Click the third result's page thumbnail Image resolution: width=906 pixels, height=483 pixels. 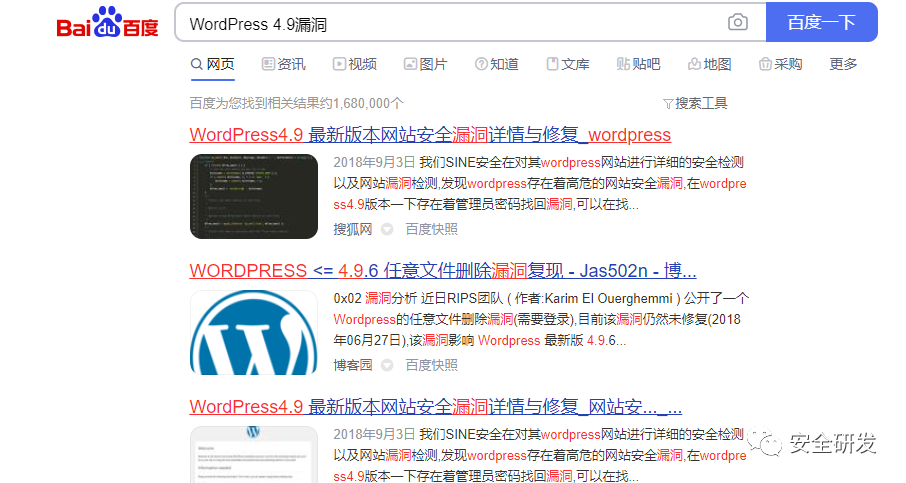tap(254, 455)
